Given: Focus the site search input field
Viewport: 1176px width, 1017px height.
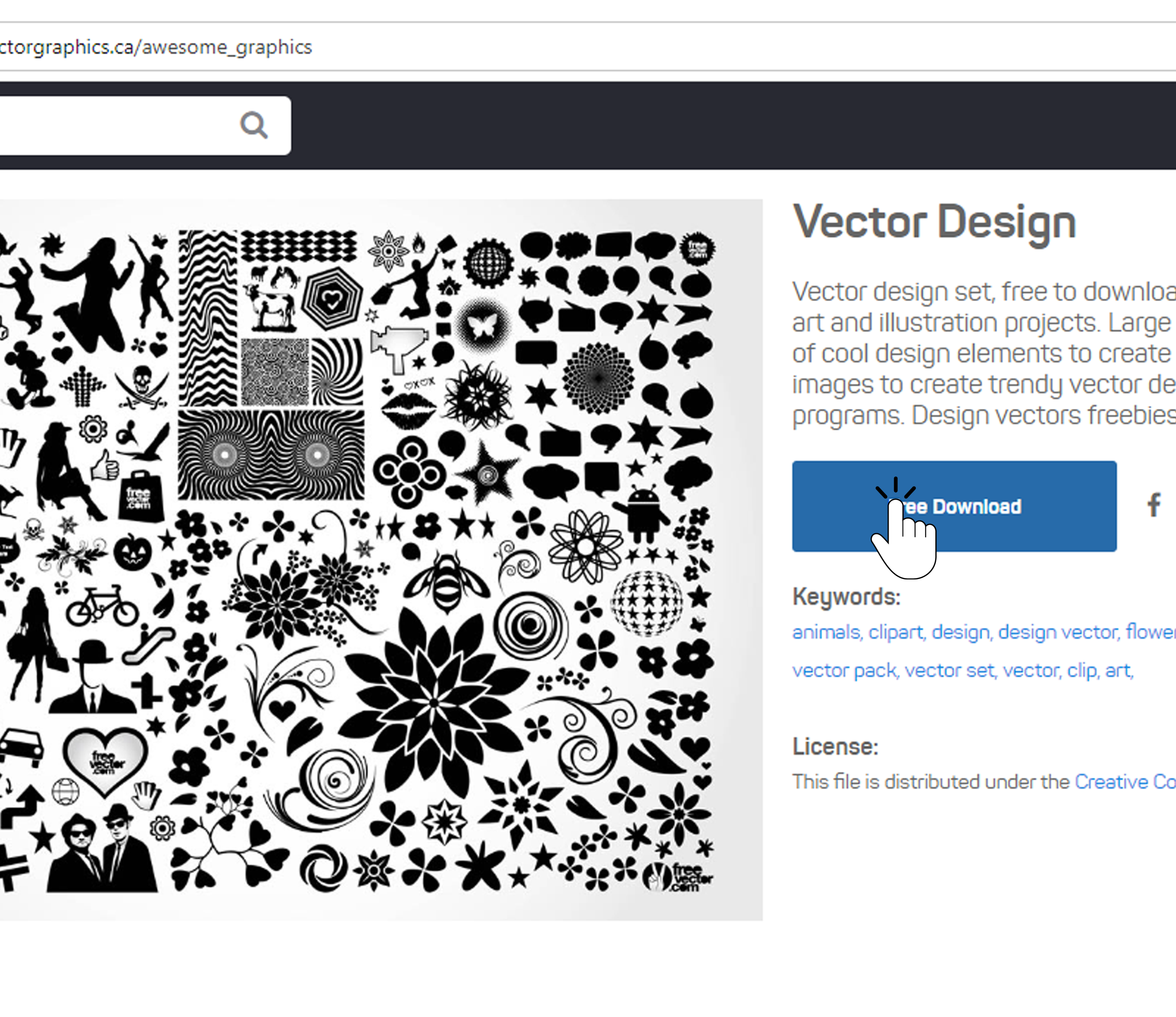Looking at the screenshot, I should click(114, 125).
